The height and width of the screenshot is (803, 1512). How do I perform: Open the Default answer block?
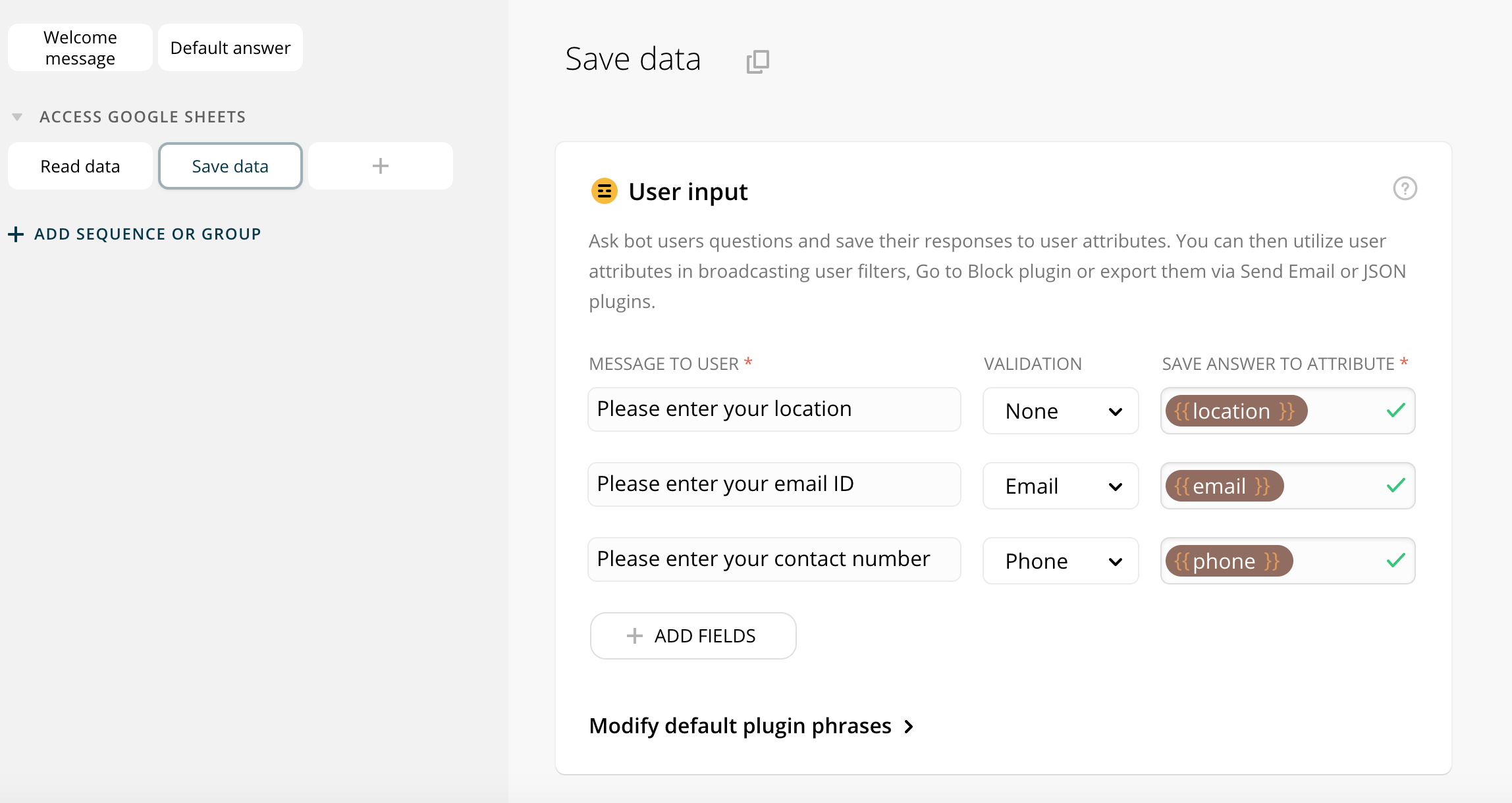pyautogui.click(x=230, y=48)
